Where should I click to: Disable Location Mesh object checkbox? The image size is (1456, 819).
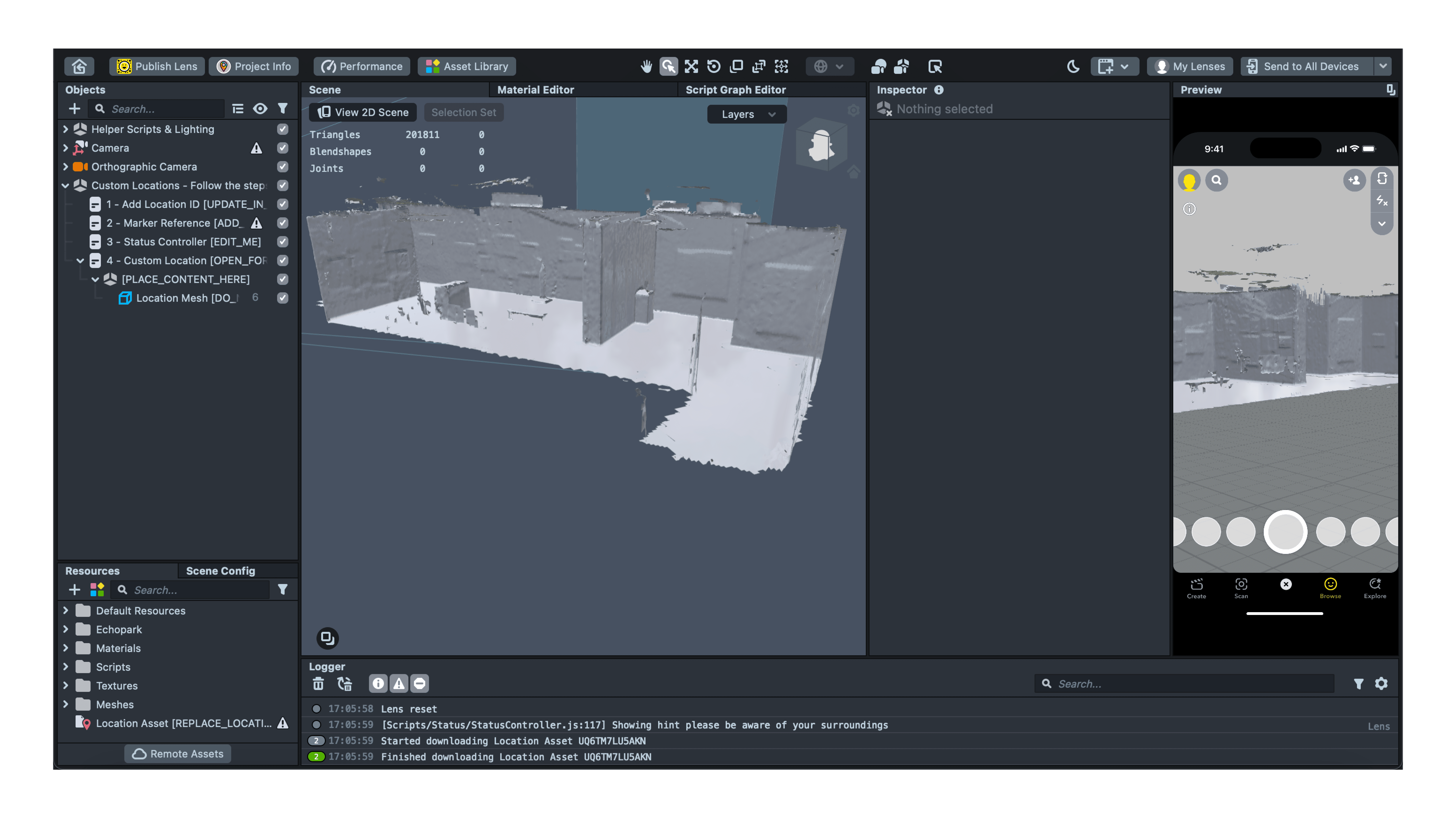click(283, 298)
